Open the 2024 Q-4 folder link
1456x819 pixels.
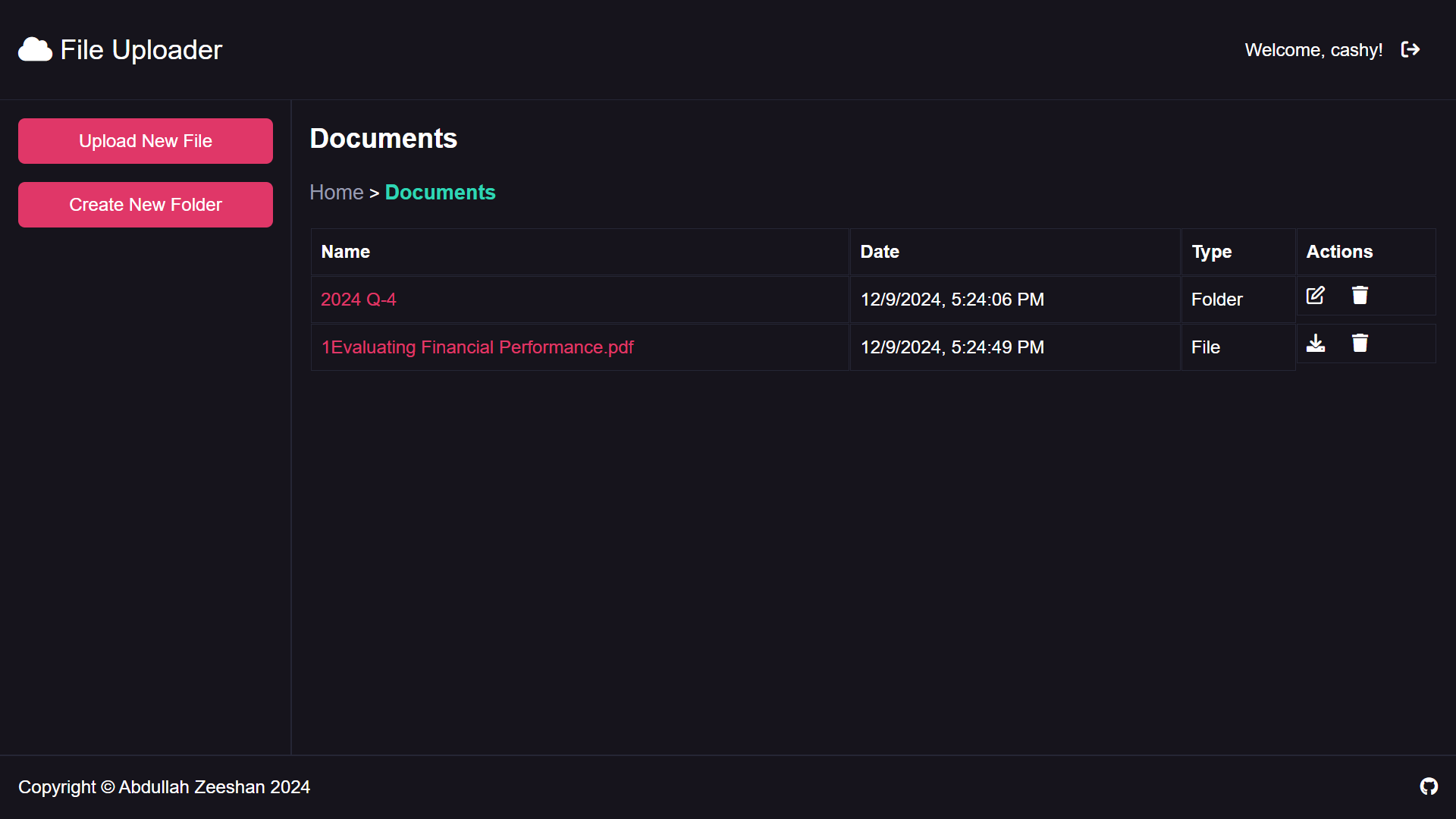(x=358, y=300)
